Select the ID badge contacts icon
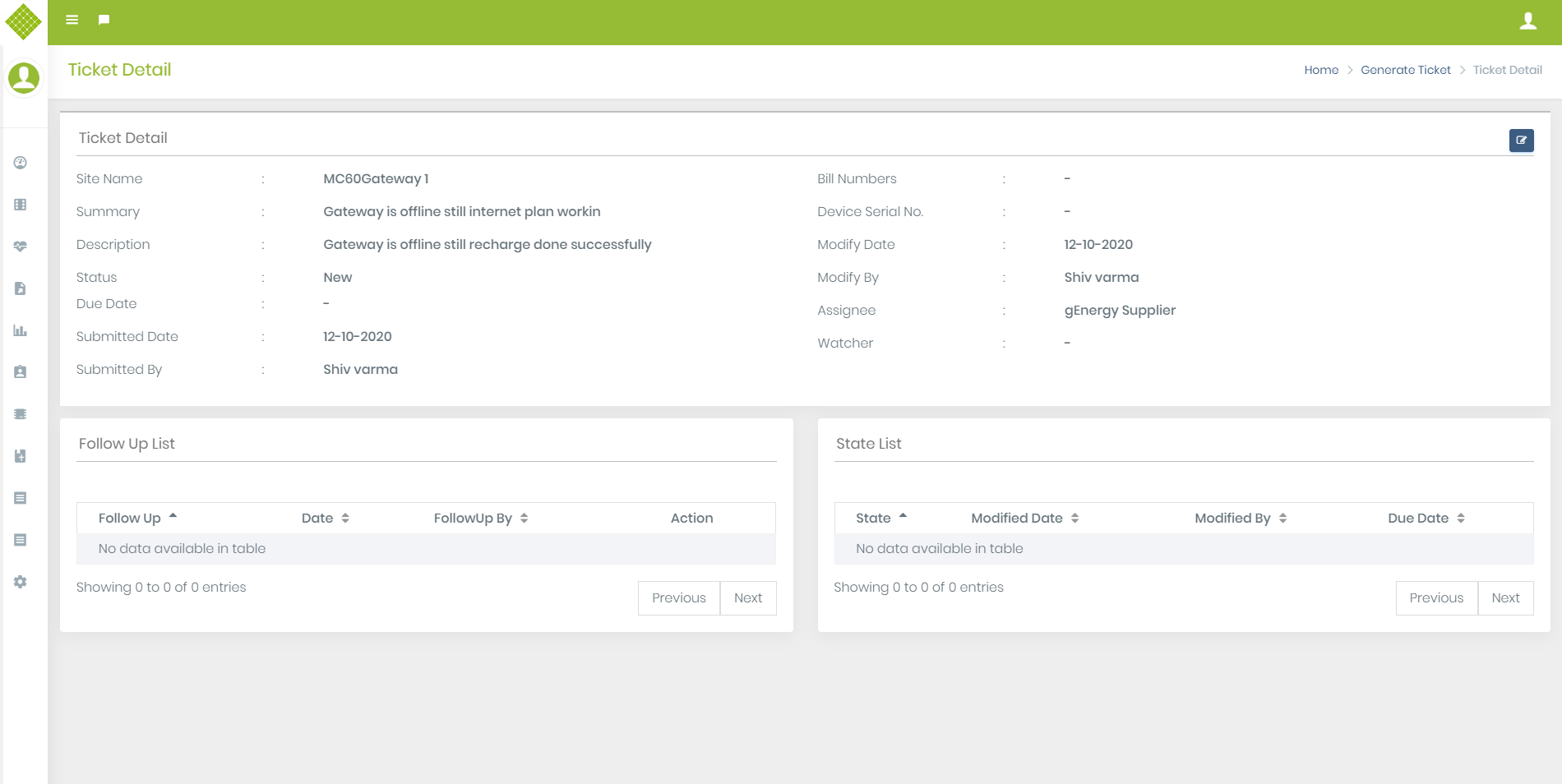This screenshot has height=784, width=1562. click(x=20, y=371)
